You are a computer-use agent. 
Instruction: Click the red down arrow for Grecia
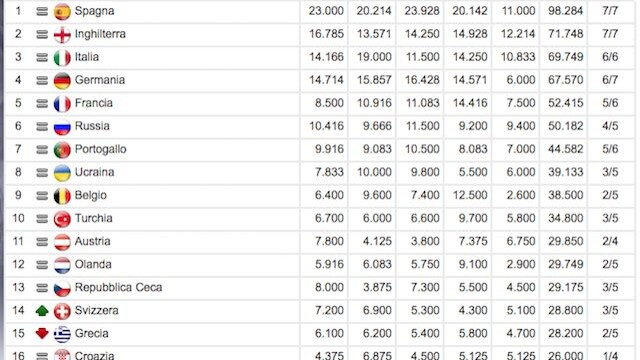42,334
